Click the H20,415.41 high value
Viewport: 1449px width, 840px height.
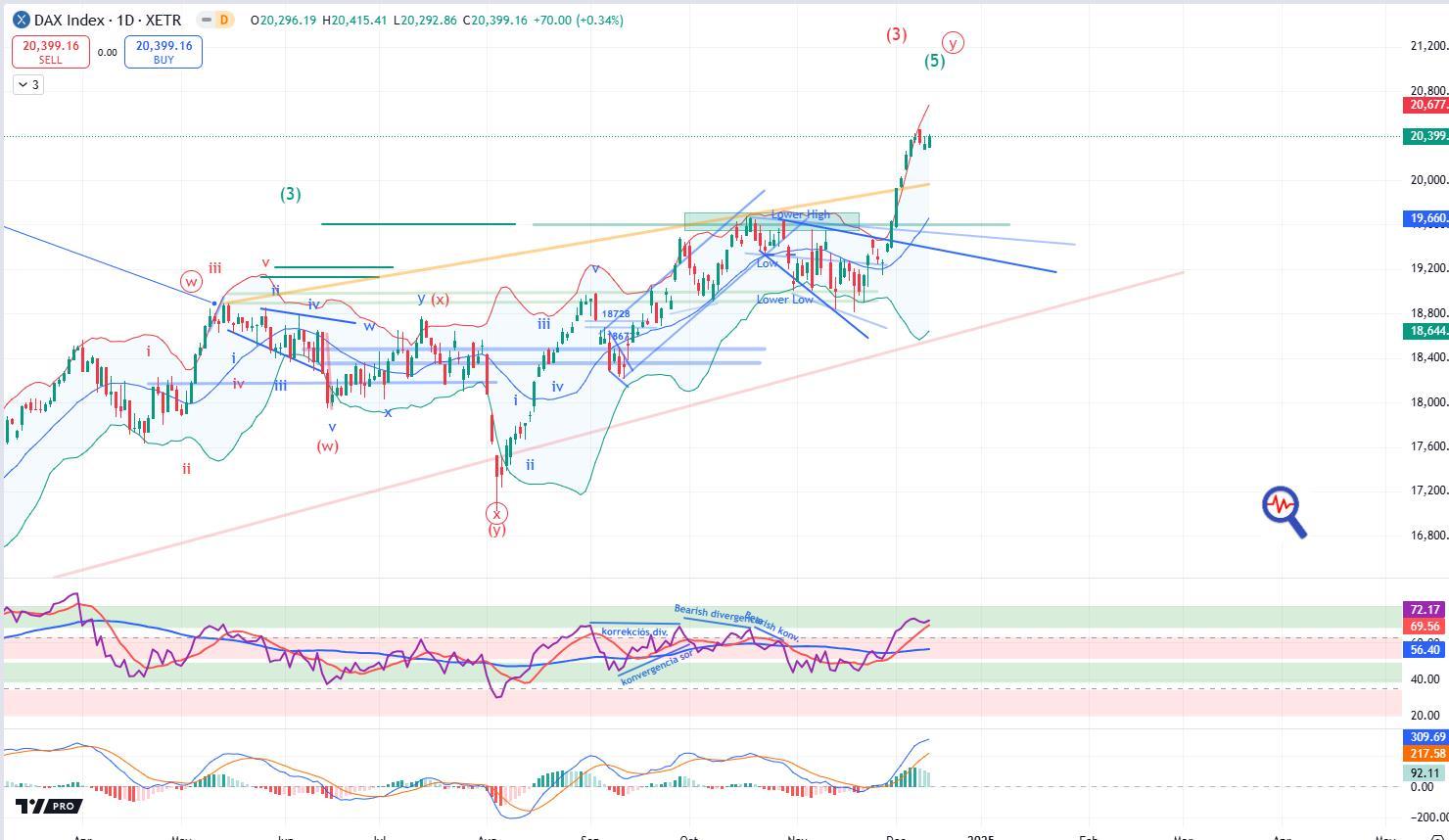tap(354, 21)
